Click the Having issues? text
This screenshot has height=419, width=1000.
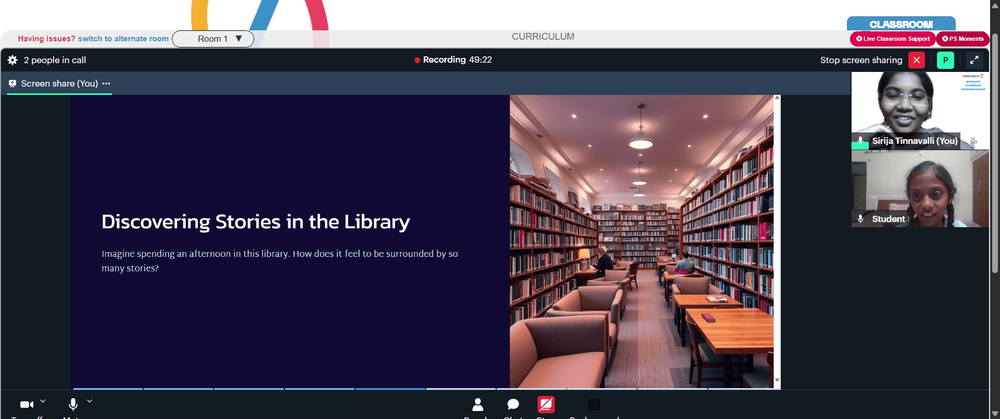click(47, 39)
